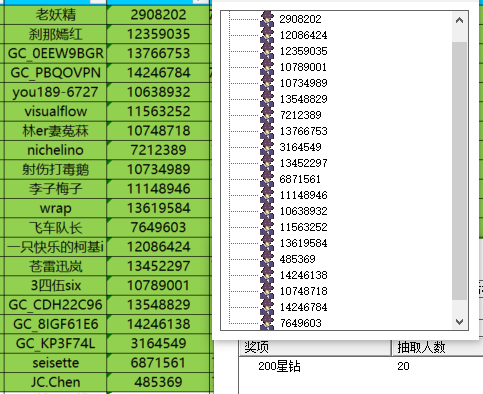
Task: Click the user icon next to 11148946 in the list
Action: tap(267, 195)
